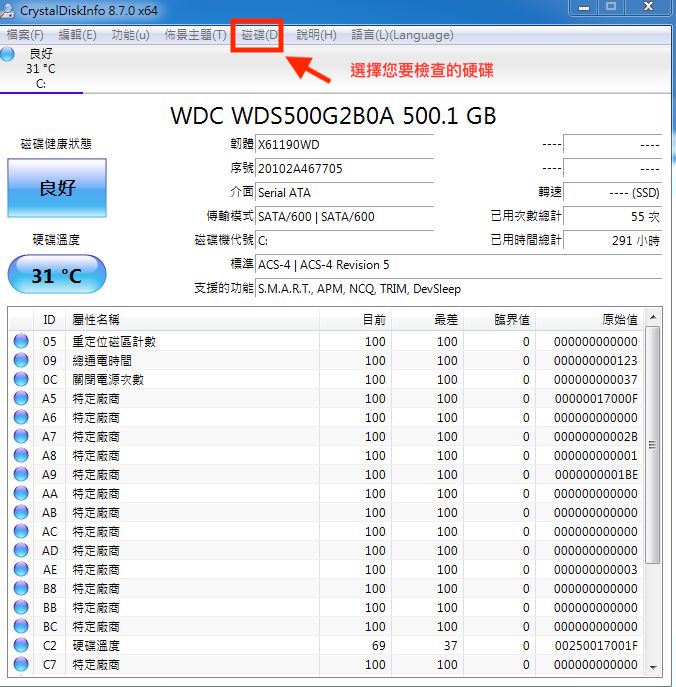The image size is (676, 687).
Task: Click the status icon of row A8
Action: coord(21,455)
